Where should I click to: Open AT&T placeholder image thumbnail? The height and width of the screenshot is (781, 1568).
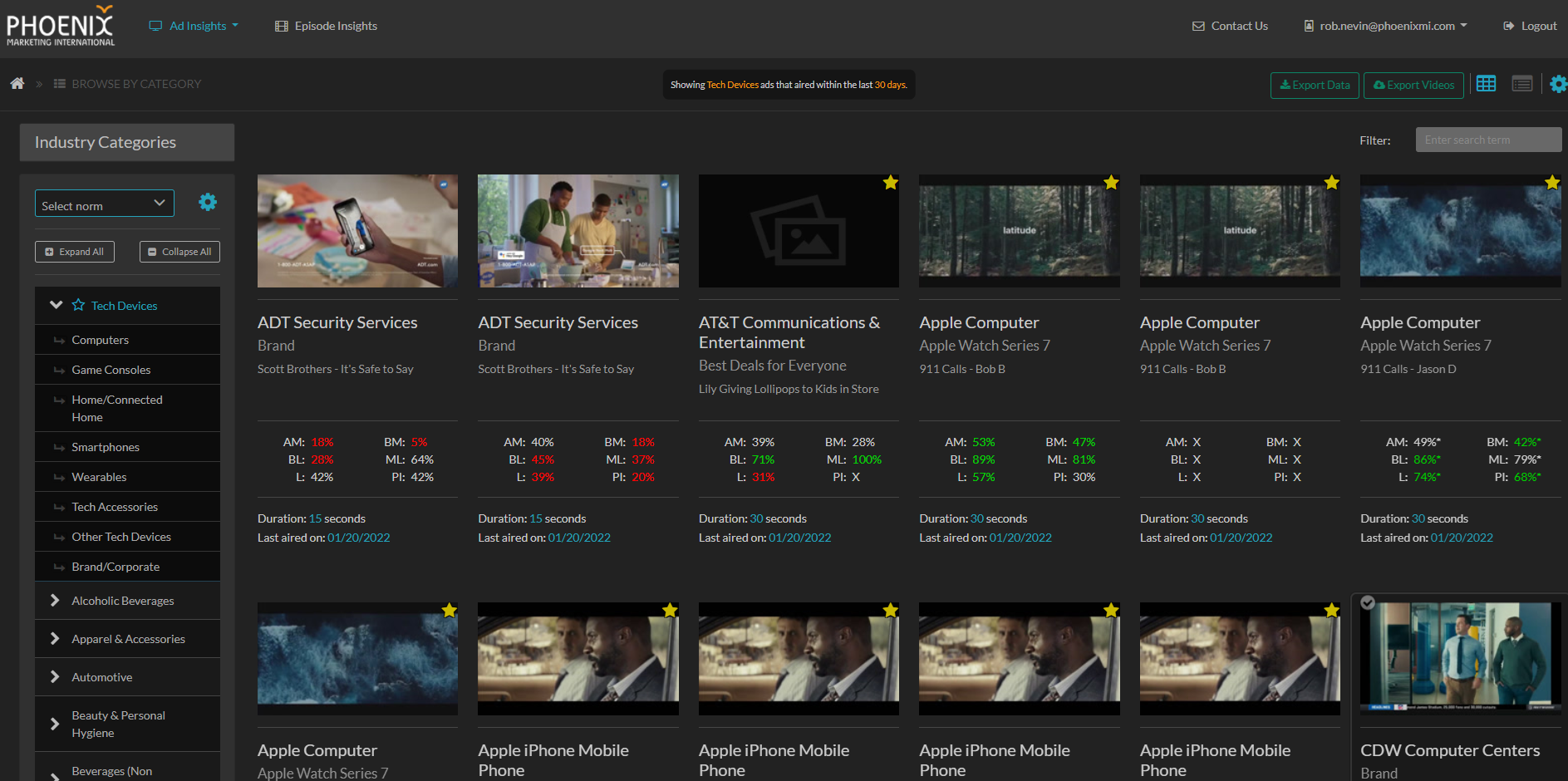(799, 231)
